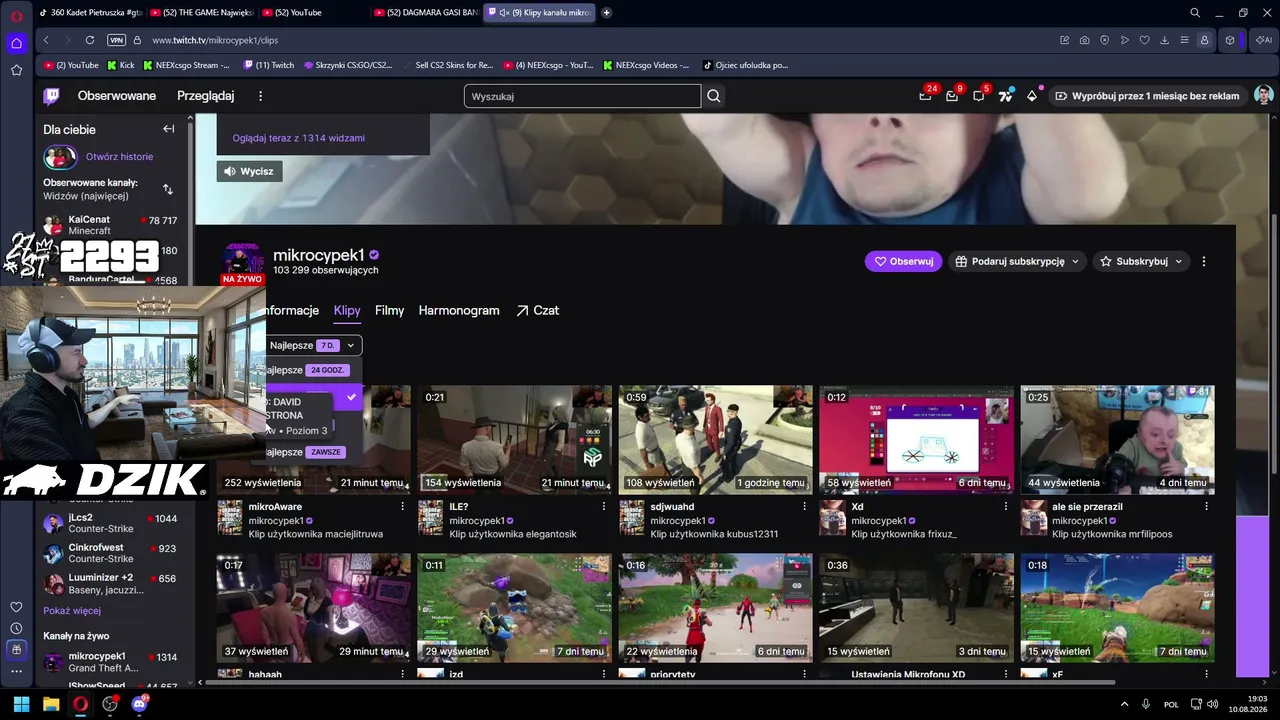
Task: Toggle VPN badge in address bar
Action: pyautogui.click(x=116, y=40)
